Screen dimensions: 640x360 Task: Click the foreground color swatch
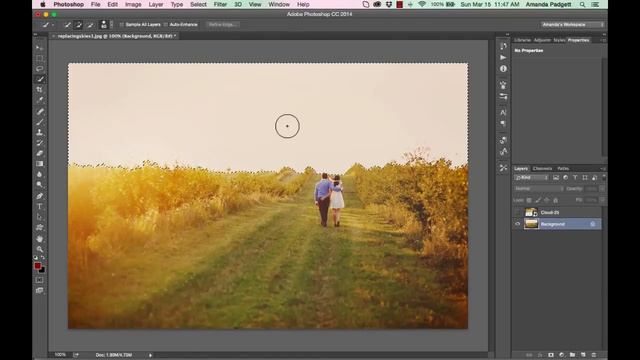point(37,266)
